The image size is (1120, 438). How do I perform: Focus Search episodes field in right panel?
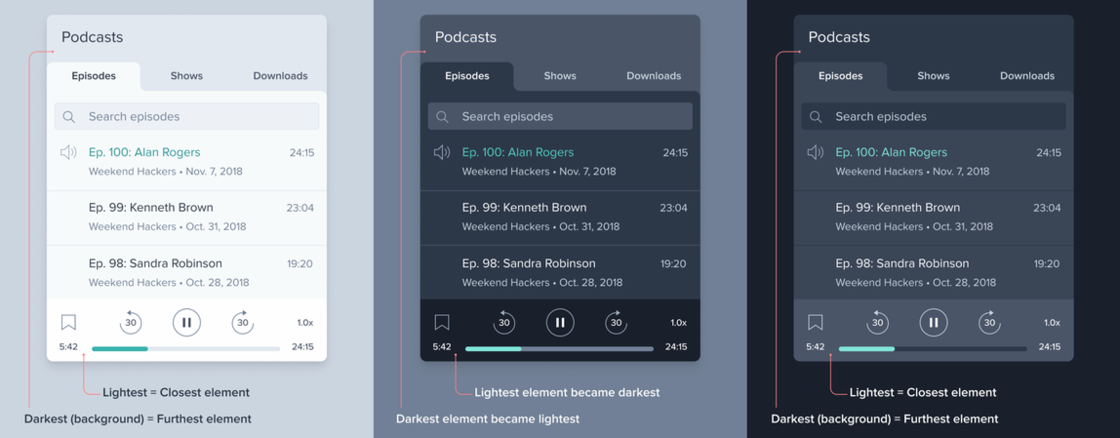tap(934, 116)
